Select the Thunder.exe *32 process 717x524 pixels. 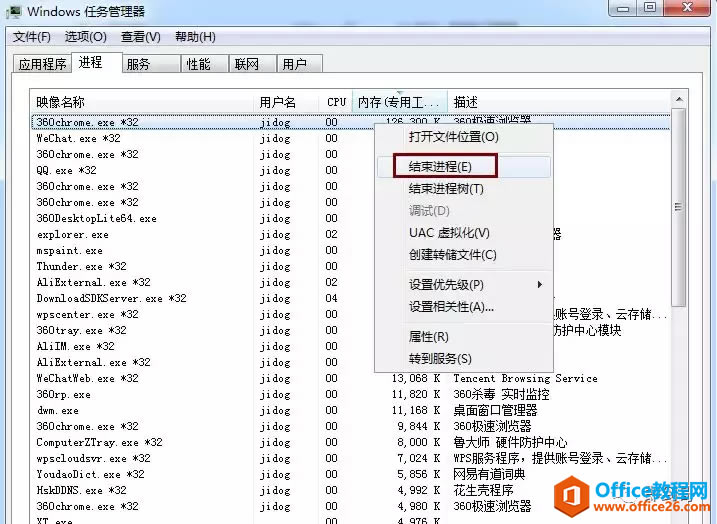(351, 266)
